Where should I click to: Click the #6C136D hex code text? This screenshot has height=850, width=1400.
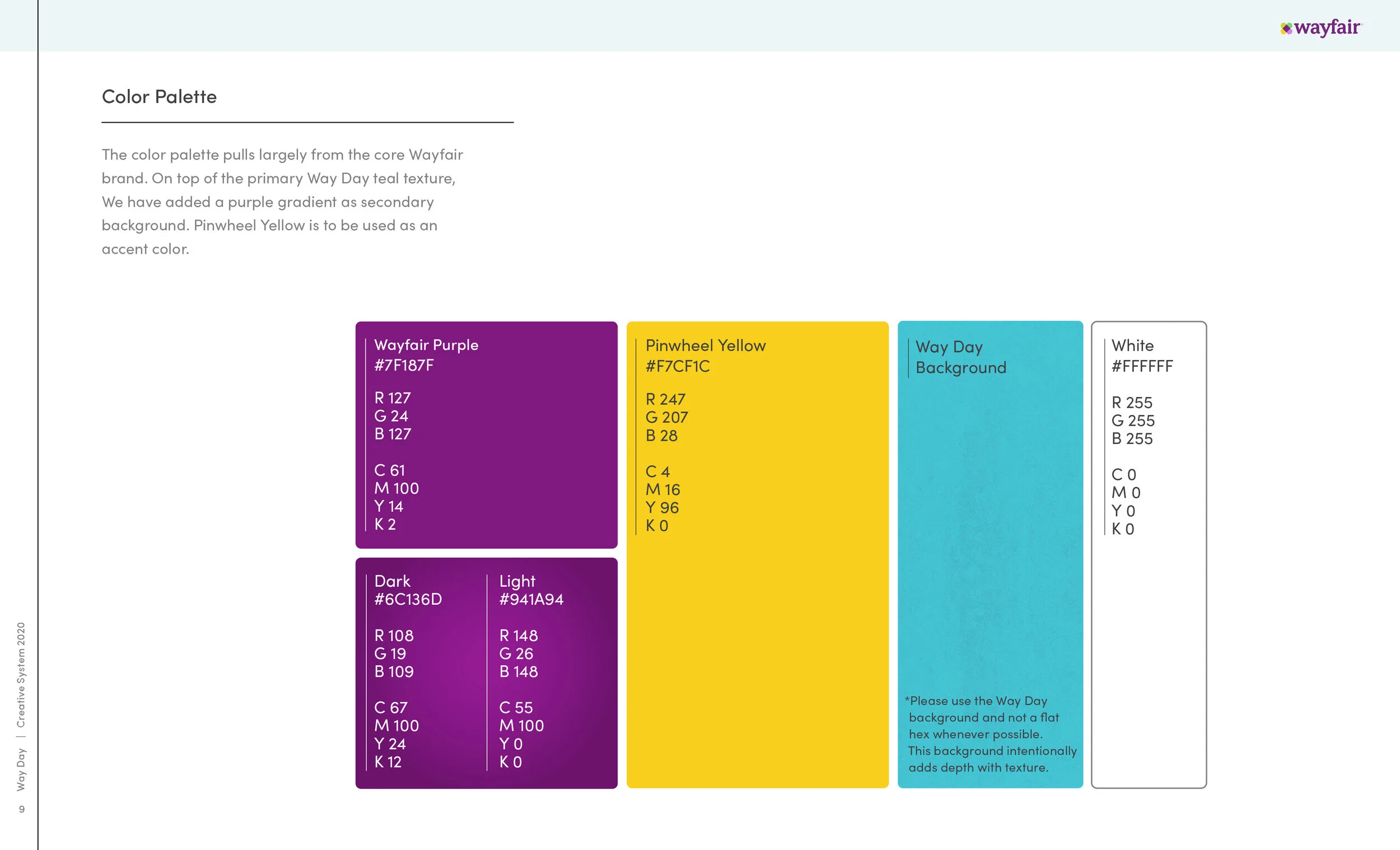pyautogui.click(x=407, y=600)
